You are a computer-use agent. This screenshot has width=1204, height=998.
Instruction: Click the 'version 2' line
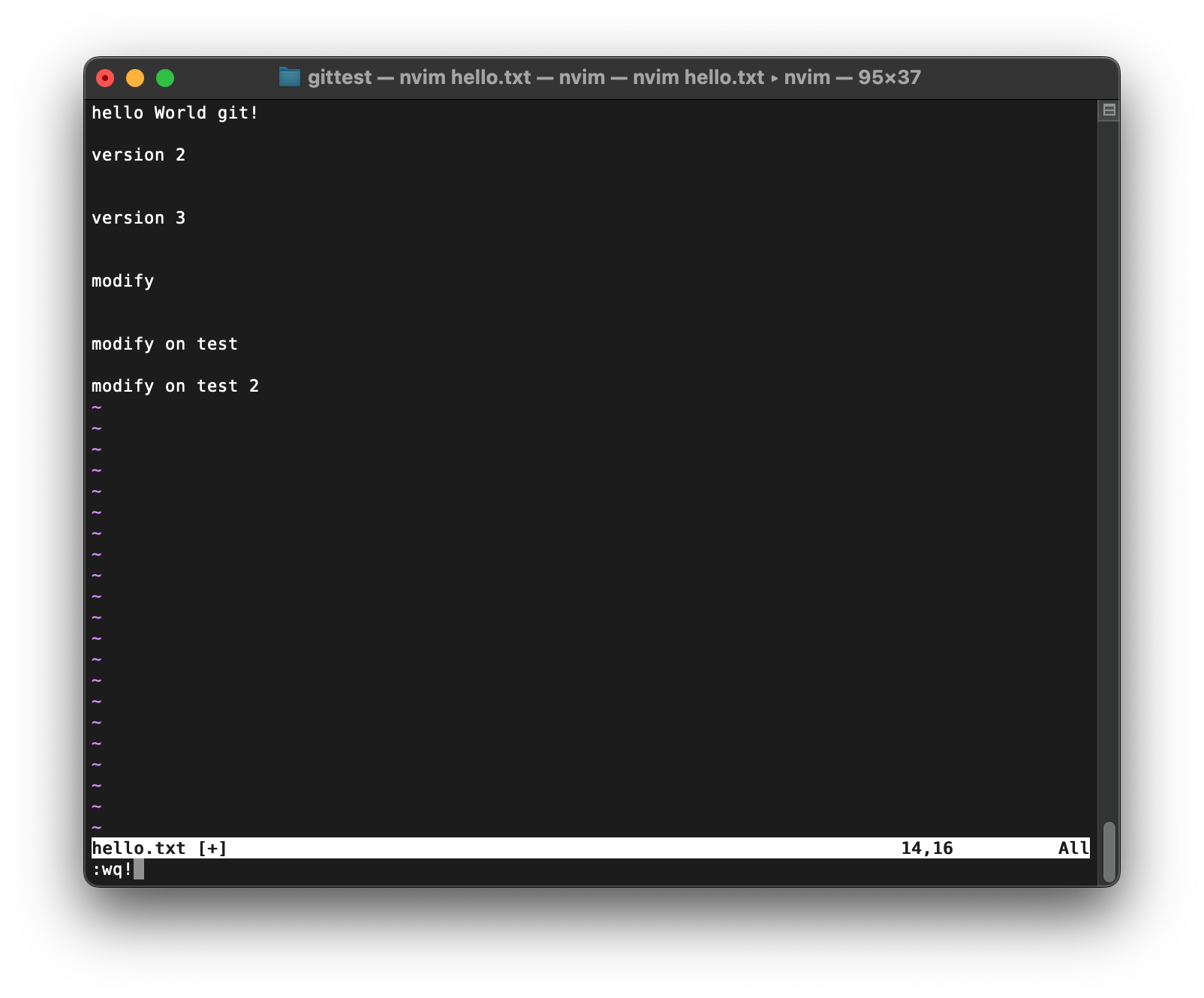[x=138, y=155]
